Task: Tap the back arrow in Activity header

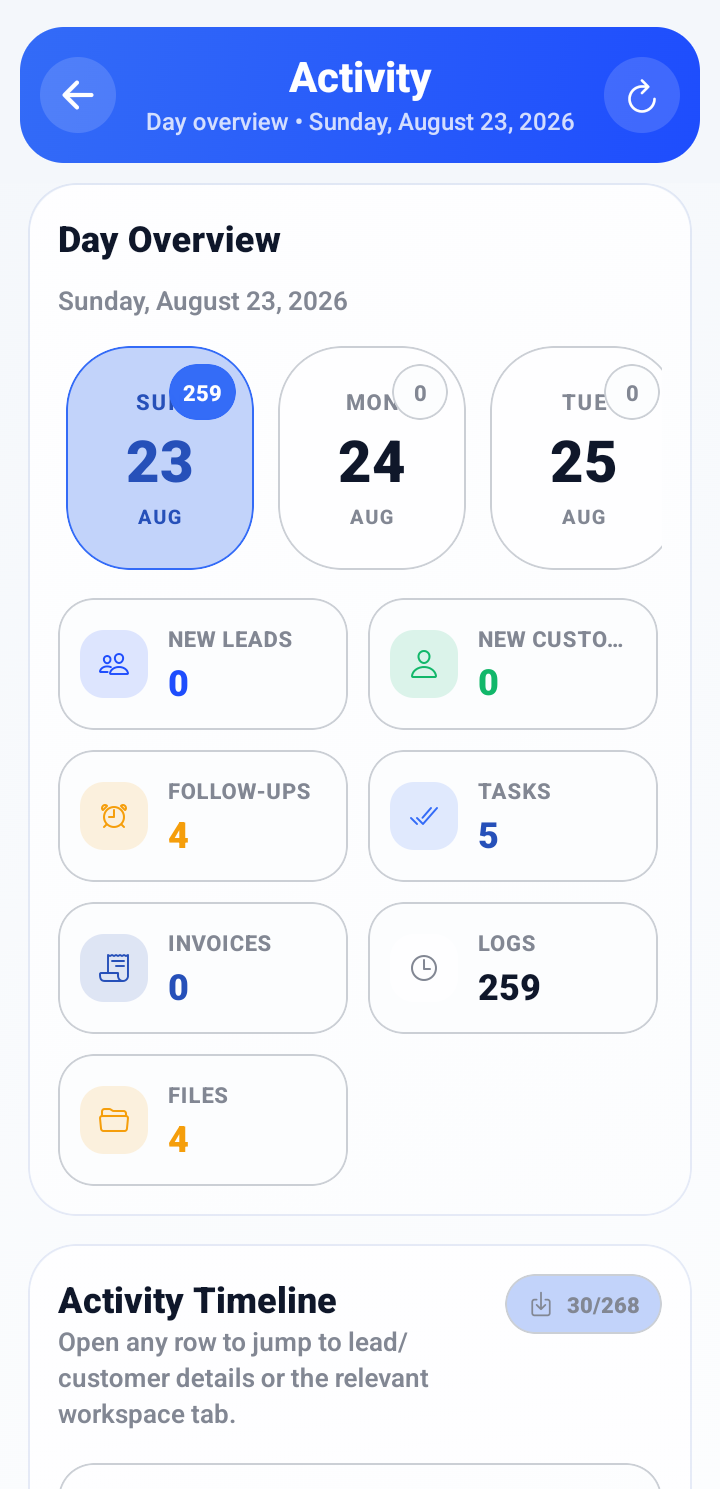Action: pos(78,95)
